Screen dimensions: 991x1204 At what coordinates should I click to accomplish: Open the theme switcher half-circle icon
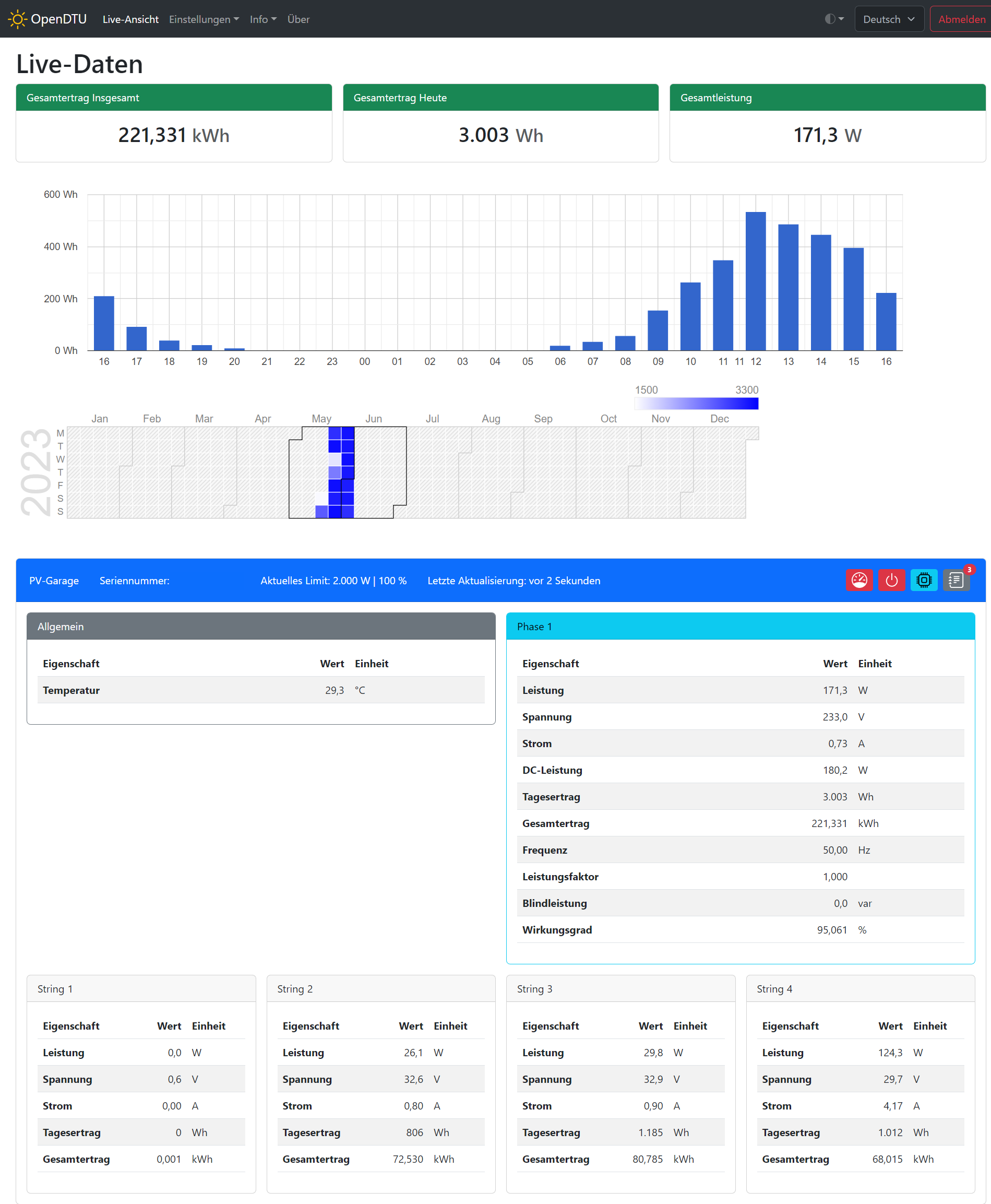coord(833,19)
